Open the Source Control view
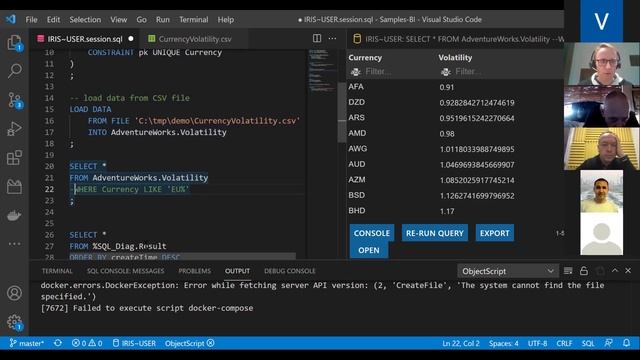 [x=15, y=100]
